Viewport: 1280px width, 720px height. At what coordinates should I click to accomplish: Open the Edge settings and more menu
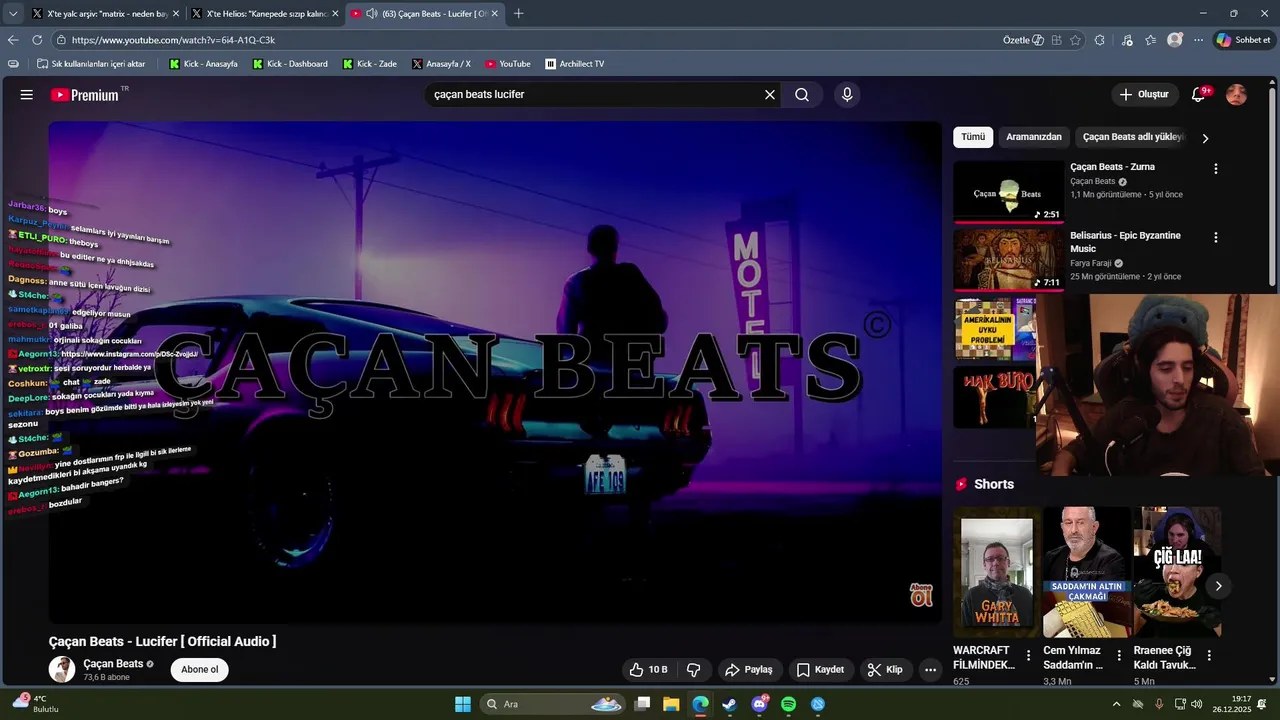coord(1198,40)
